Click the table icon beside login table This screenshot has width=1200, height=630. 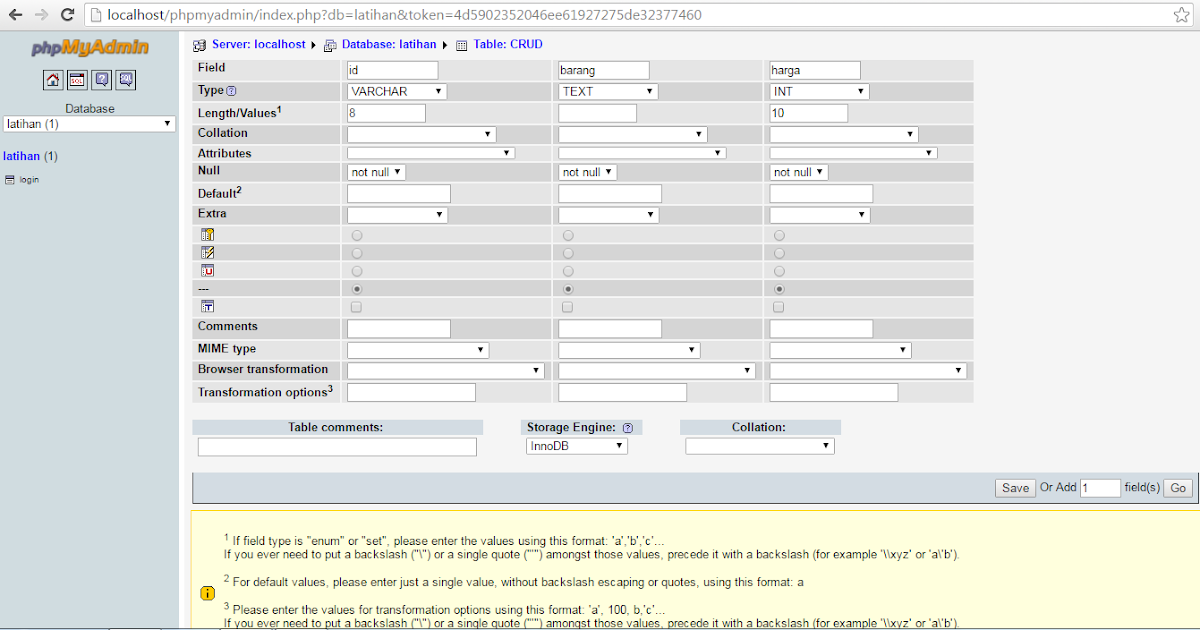8,179
